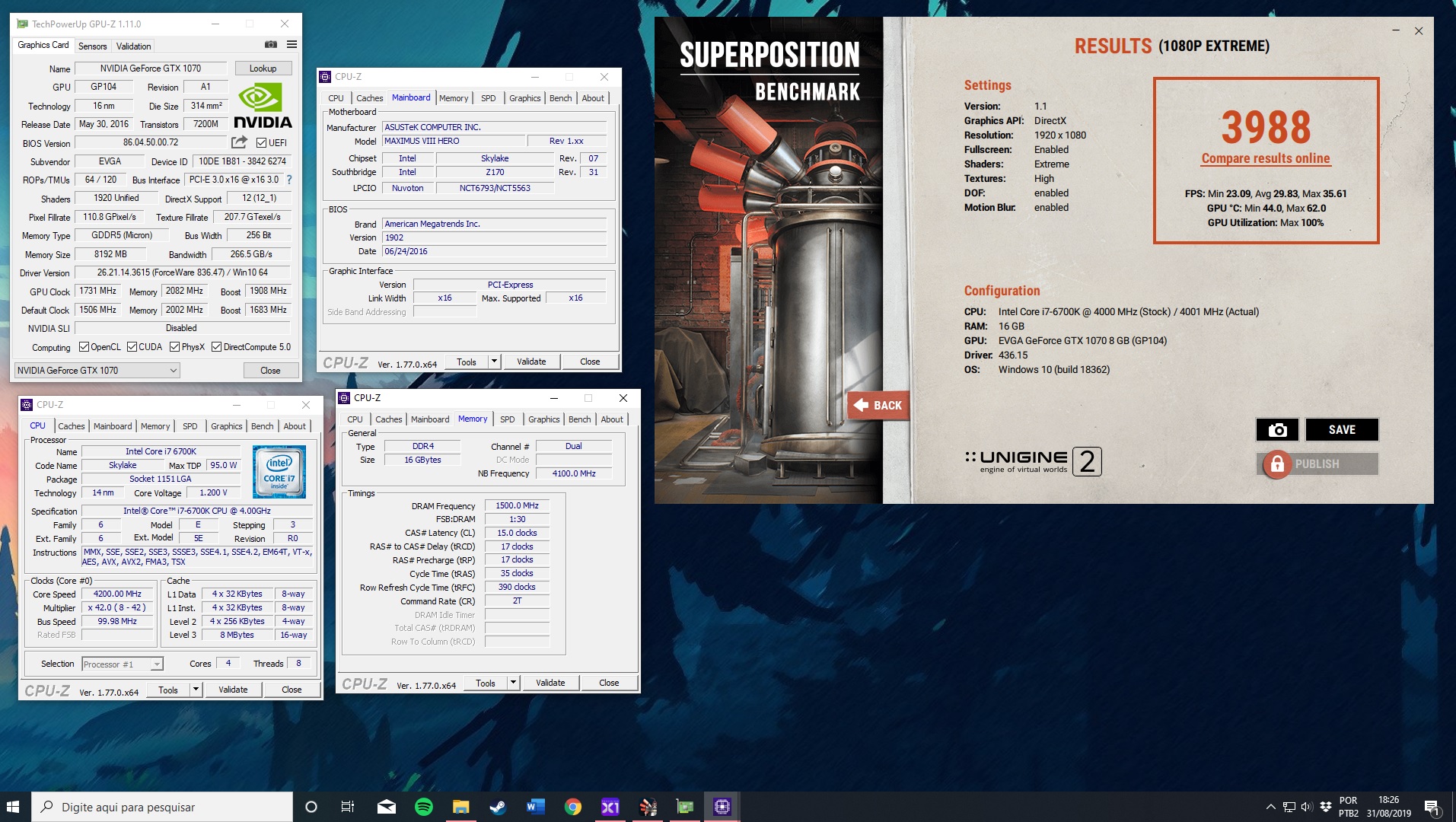The height and width of the screenshot is (822, 1456).
Task: Open volume control in system tray
Action: (1307, 807)
